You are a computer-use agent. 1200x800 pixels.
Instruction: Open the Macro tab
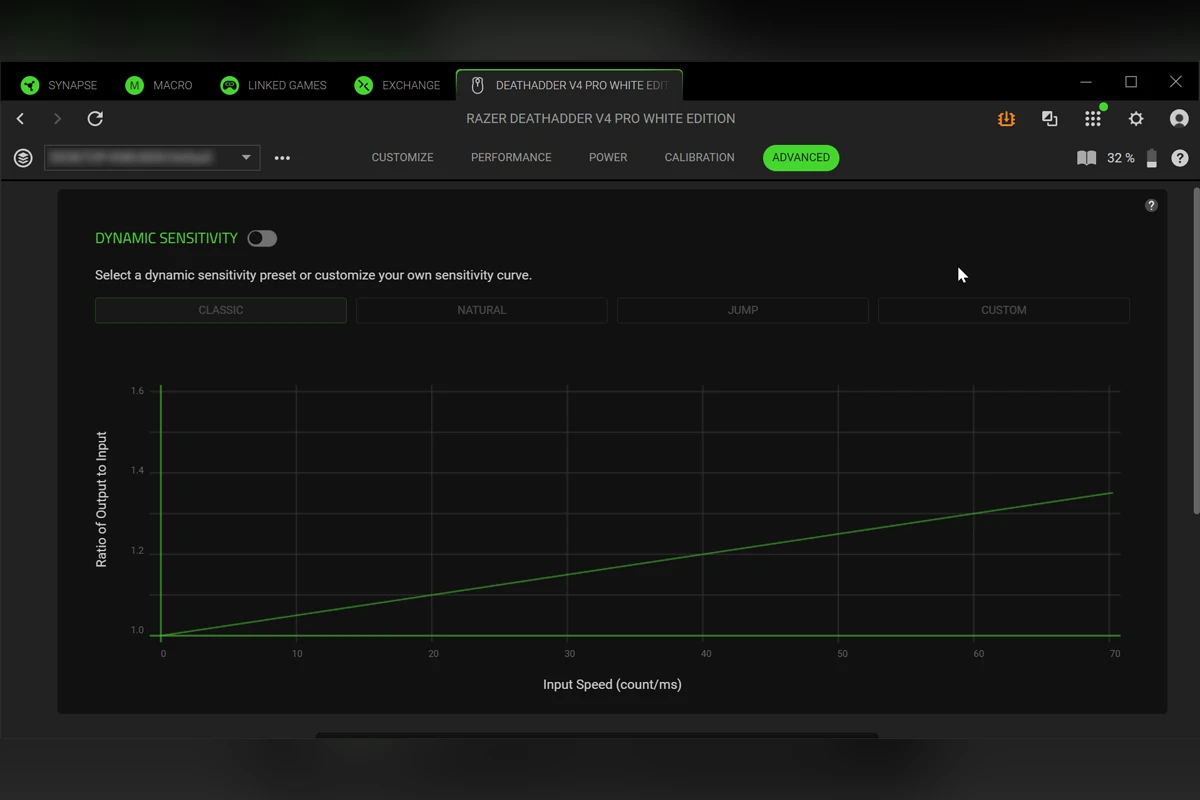(x=158, y=85)
